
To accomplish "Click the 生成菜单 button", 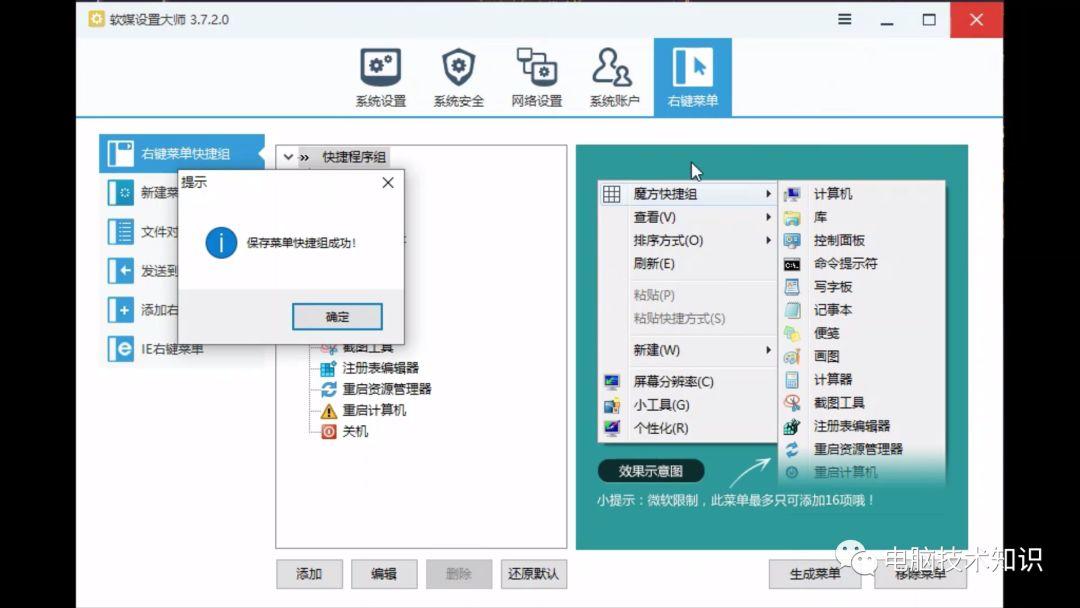I will (x=815, y=574).
